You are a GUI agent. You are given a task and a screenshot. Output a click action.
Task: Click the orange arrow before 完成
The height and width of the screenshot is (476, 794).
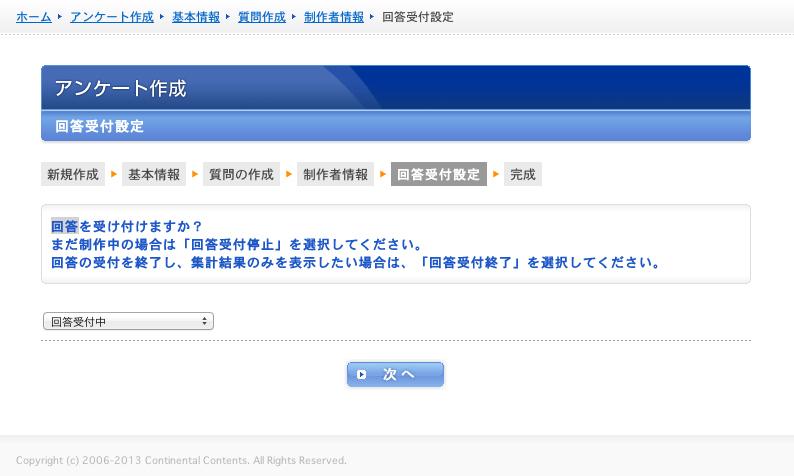pos(496,174)
